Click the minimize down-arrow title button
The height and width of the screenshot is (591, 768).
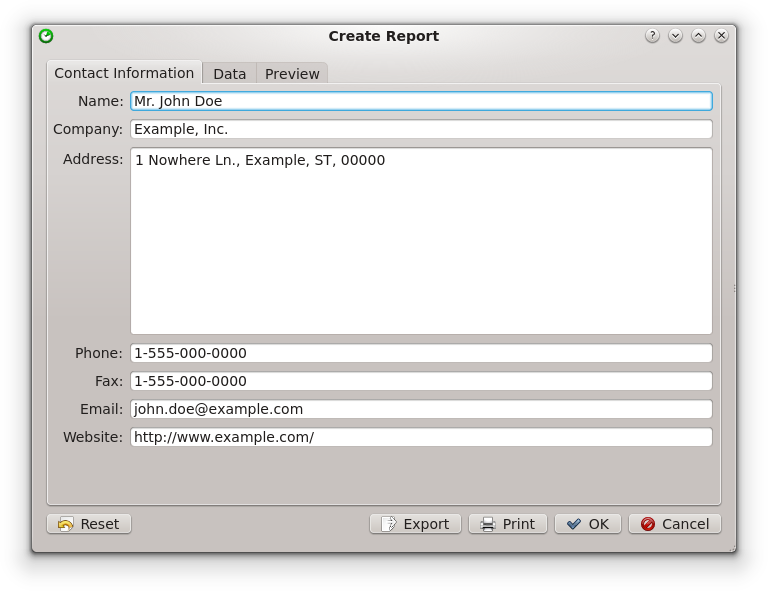tap(675, 36)
